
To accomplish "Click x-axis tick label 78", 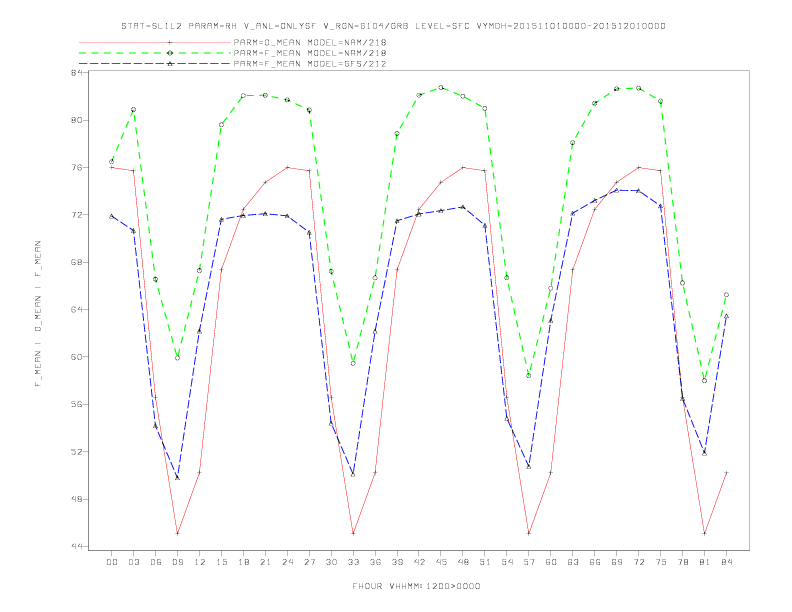I will 682,562.
